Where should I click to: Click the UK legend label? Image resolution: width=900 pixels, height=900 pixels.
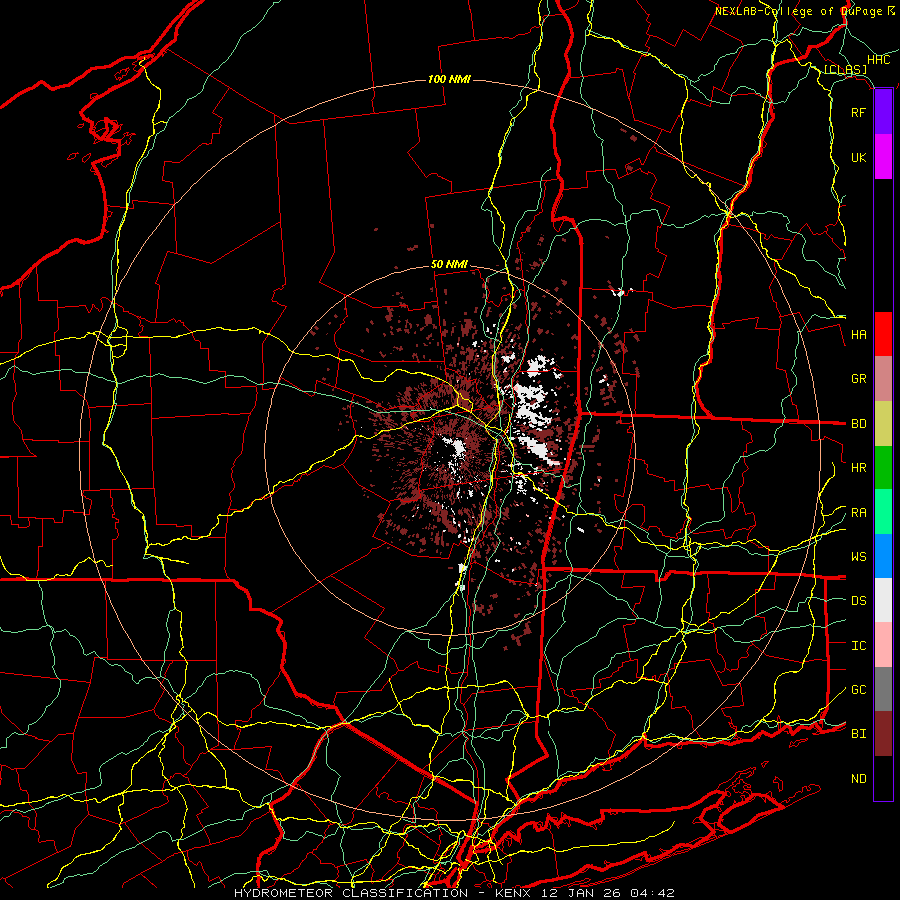coord(859,157)
